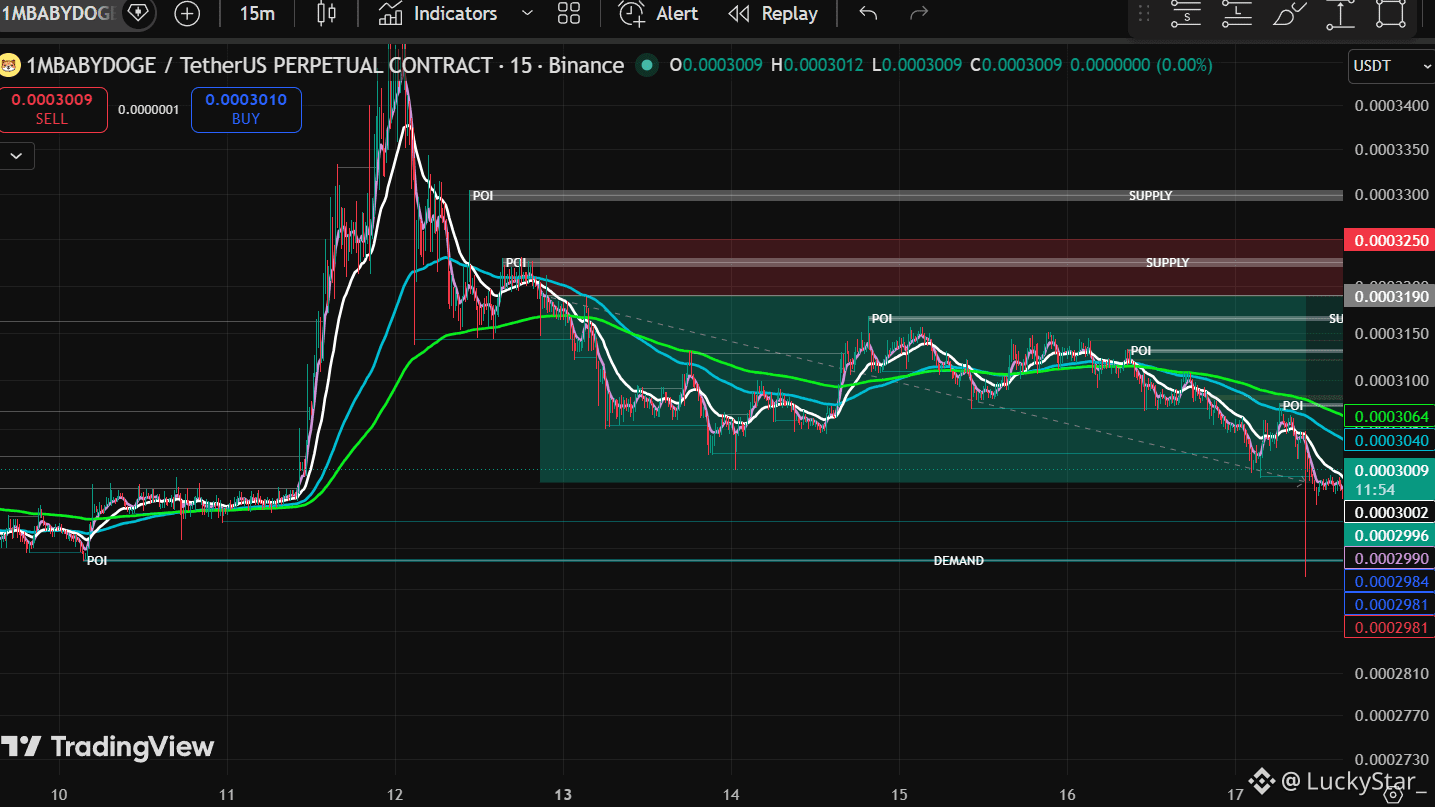Open the candlestick chart type menu
1435x807 pixels.
pos(326,14)
